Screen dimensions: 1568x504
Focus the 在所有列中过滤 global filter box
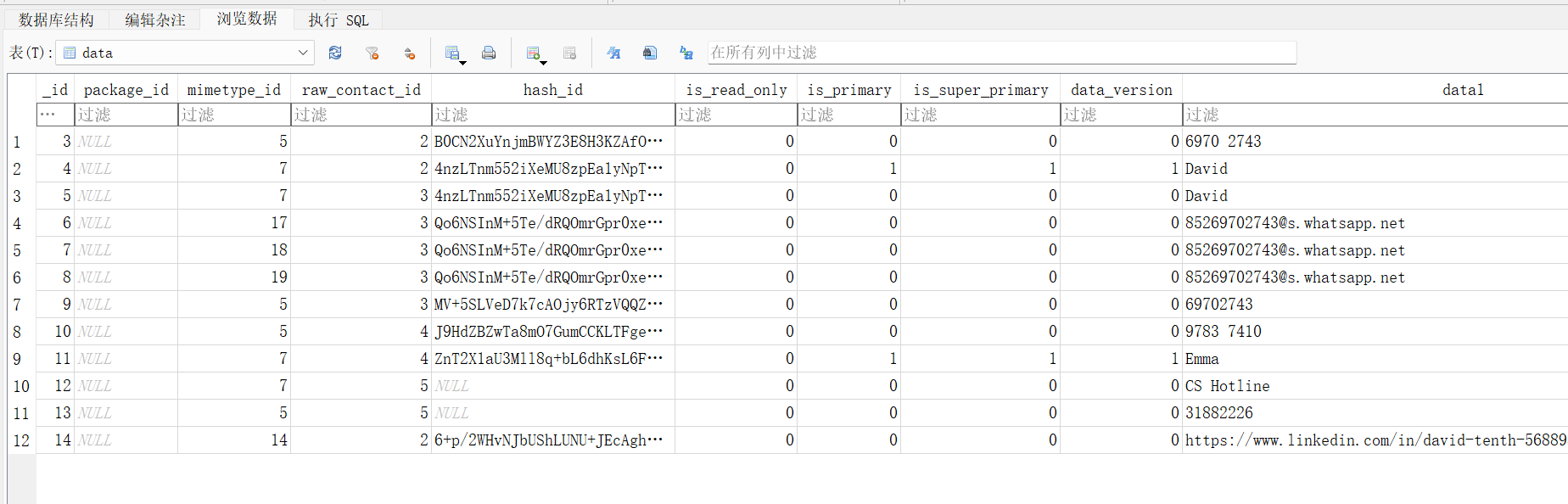coord(1002,53)
